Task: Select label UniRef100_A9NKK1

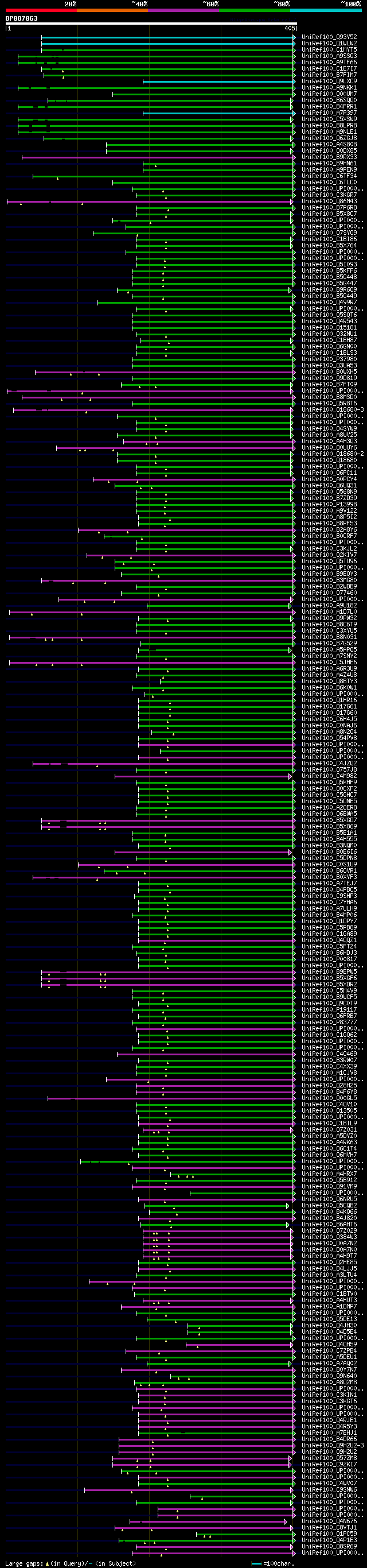Action: 329,88
